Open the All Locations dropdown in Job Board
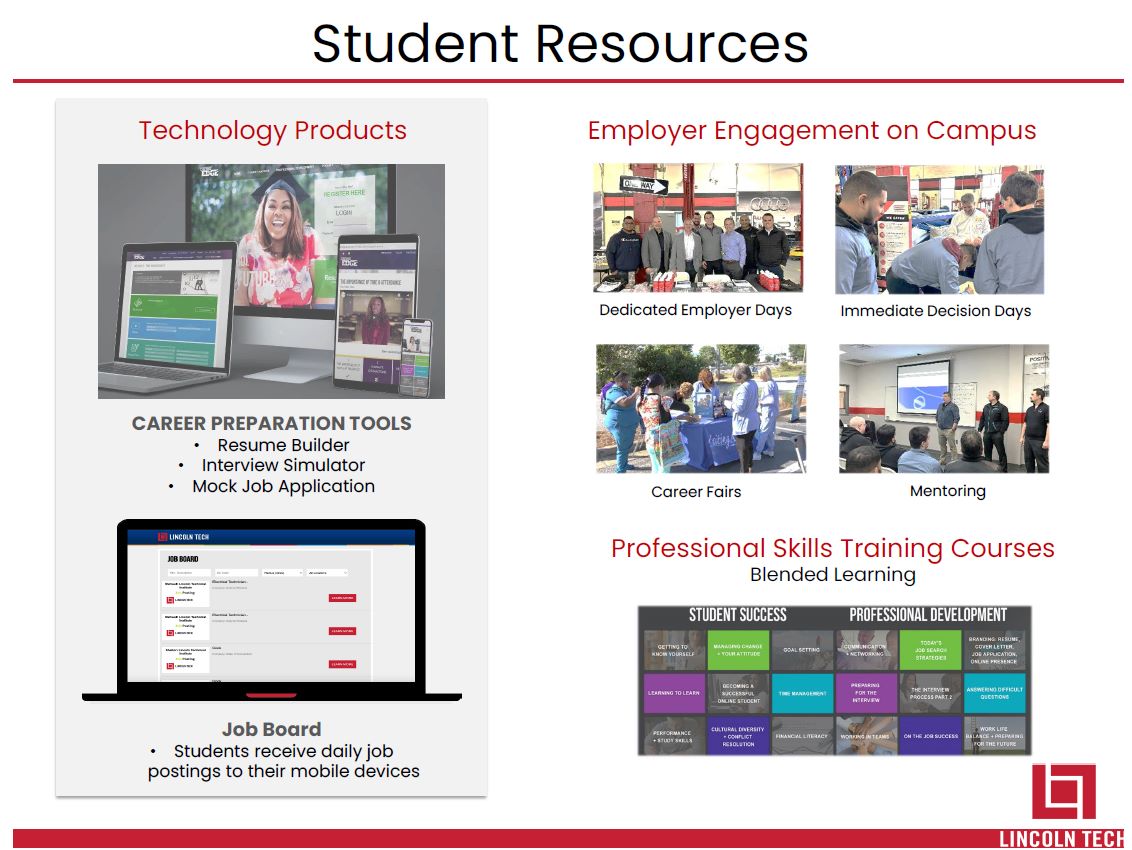Viewport: 1132px width, 850px height. point(327,573)
